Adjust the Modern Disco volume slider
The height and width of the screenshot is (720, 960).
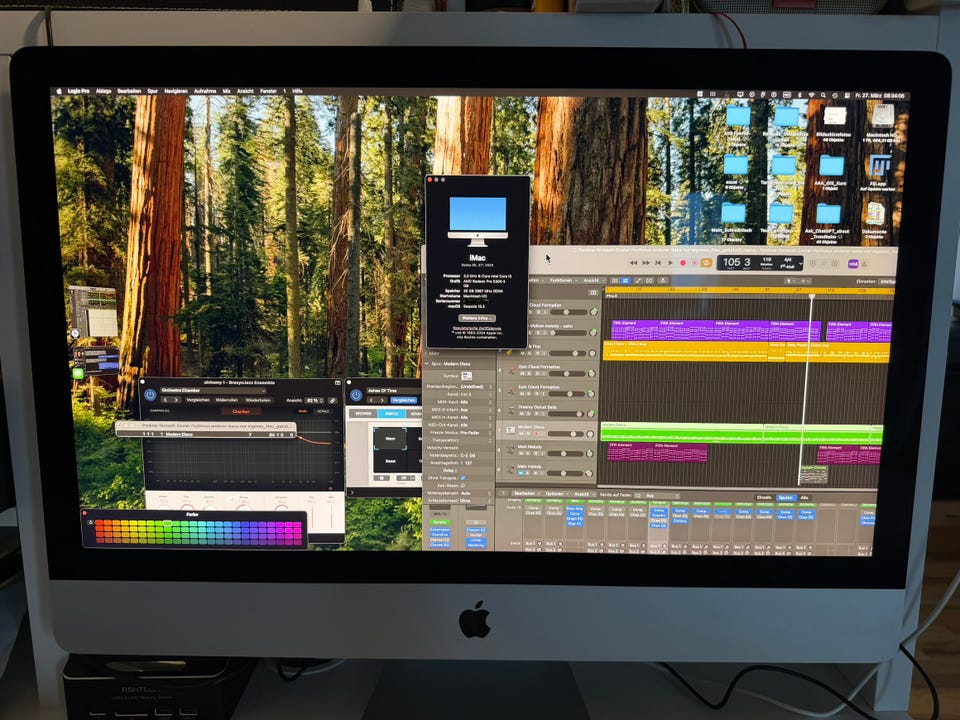565,434
